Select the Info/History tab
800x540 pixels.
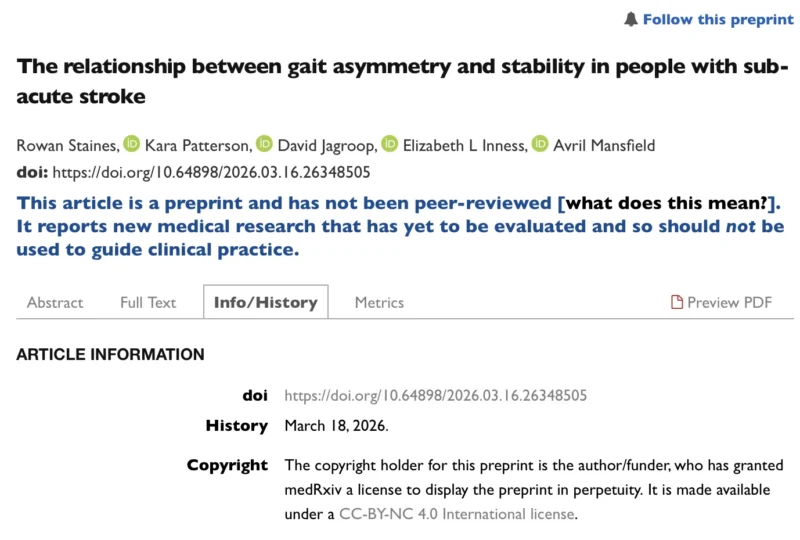point(265,302)
